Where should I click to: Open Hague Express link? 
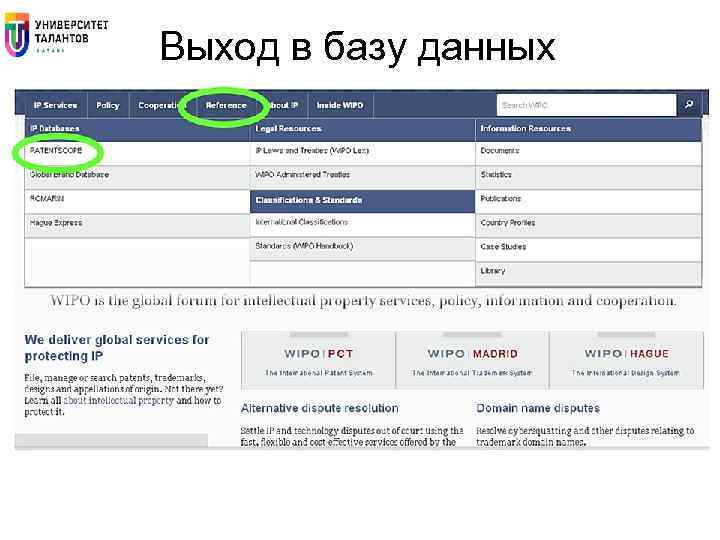[56, 223]
